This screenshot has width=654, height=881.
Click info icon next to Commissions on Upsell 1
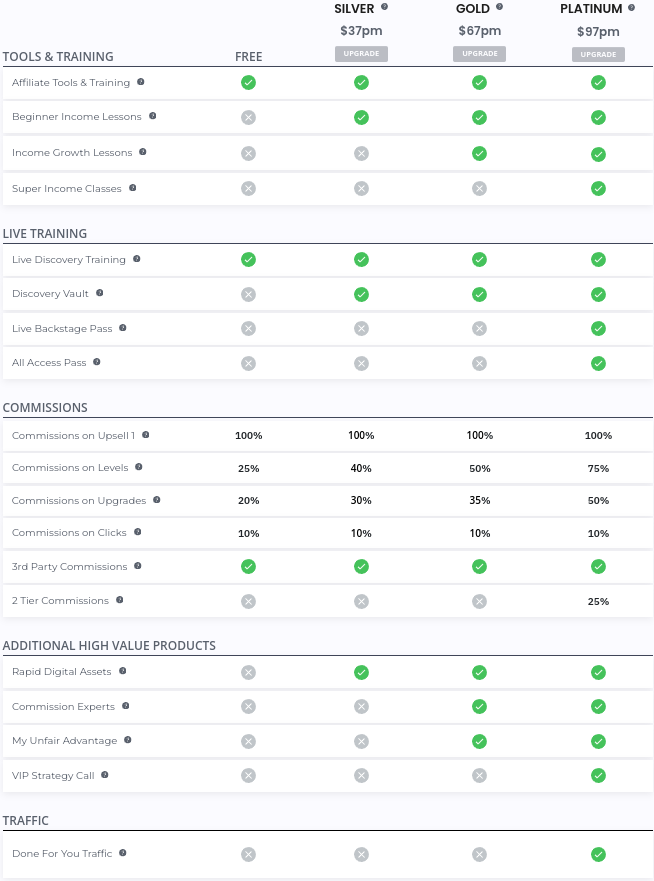coord(146,435)
